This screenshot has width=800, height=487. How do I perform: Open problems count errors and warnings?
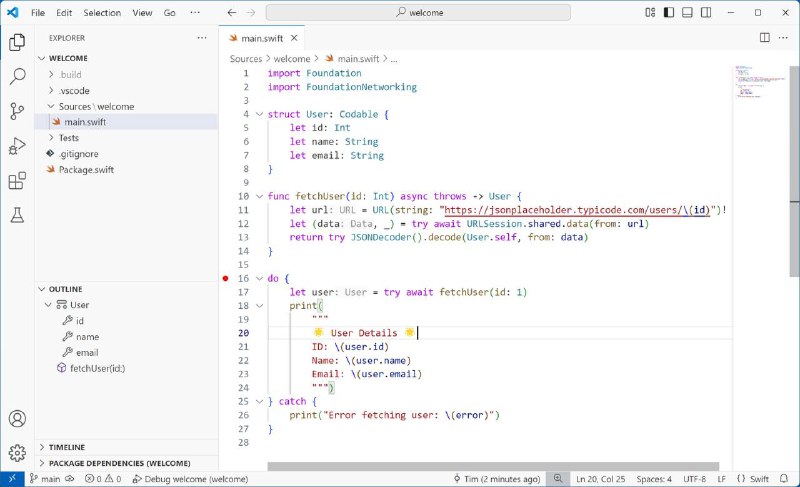(x=103, y=479)
